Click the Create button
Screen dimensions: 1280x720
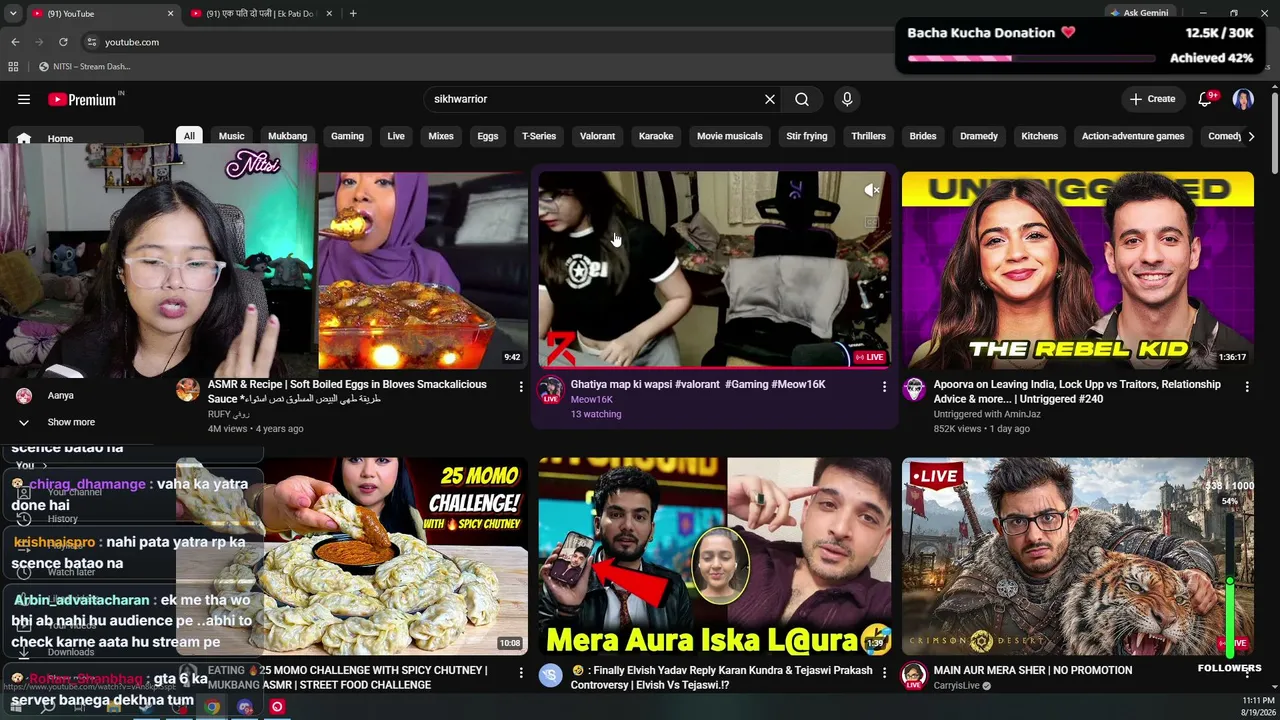coord(1152,99)
